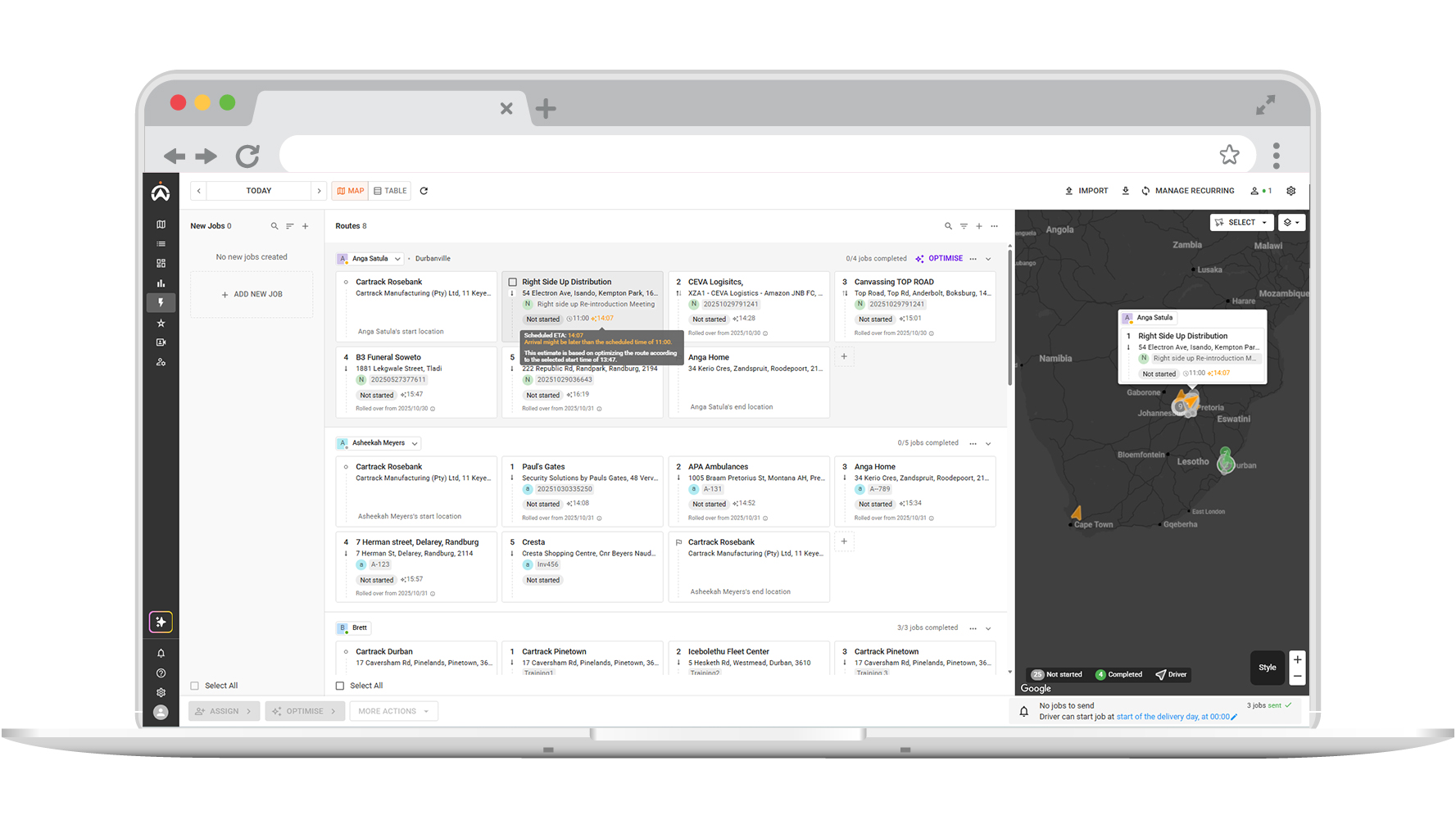Filter the Routes list
The height and width of the screenshot is (838, 1456).
pos(964,226)
